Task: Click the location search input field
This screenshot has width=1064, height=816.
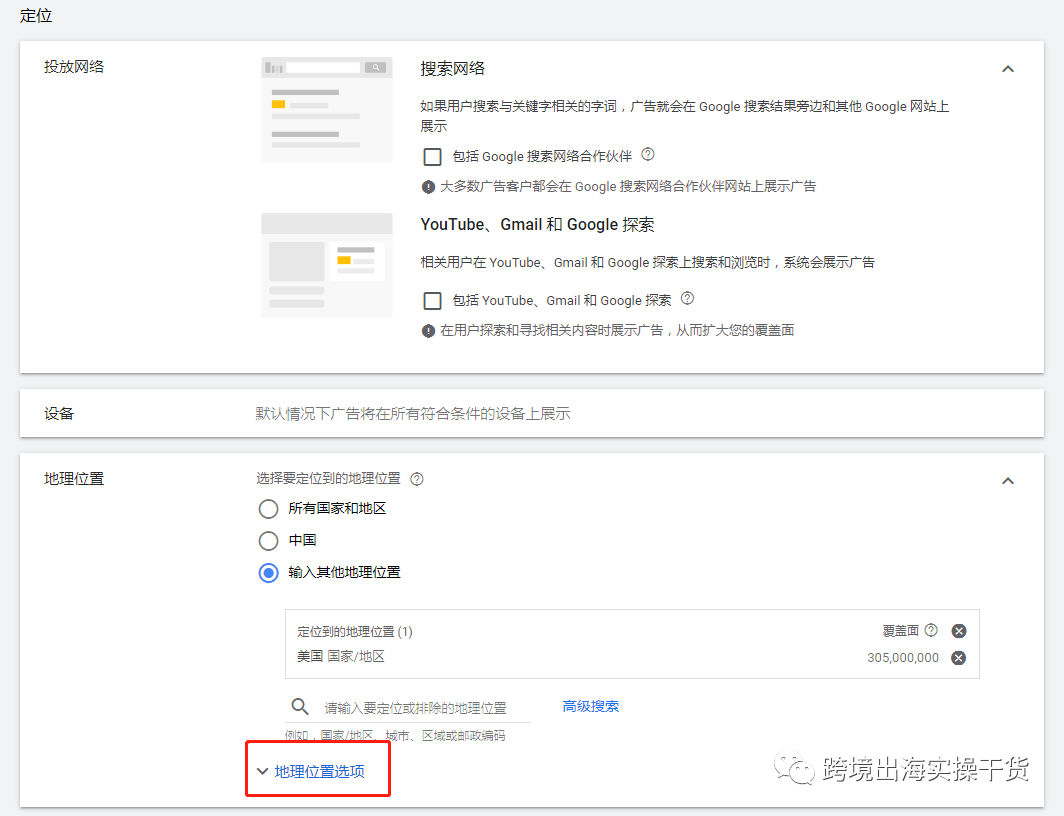Action: pos(420,706)
